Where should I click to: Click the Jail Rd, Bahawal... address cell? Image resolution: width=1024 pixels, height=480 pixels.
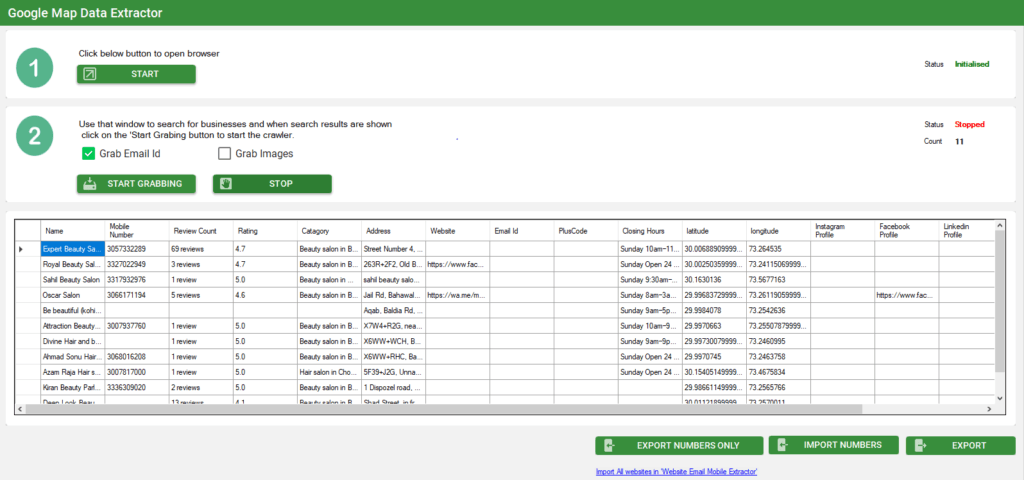(393, 295)
